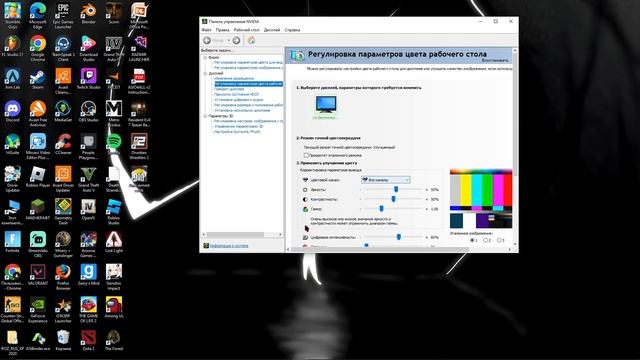Click the brightness (Яркость) slider handle
The image size is (640, 360).
[x=396, y=189]
